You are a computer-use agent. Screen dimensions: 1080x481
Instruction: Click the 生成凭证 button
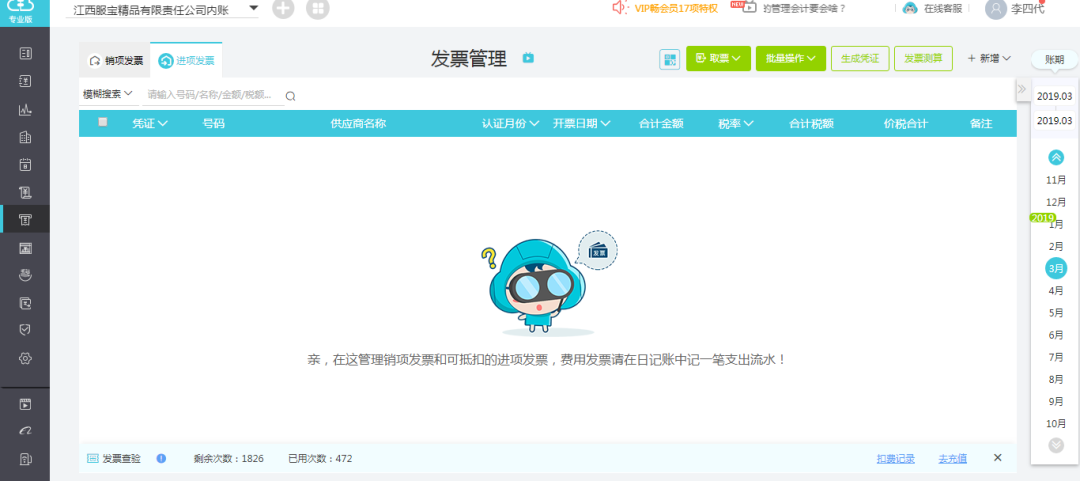(x=860, y=59)
